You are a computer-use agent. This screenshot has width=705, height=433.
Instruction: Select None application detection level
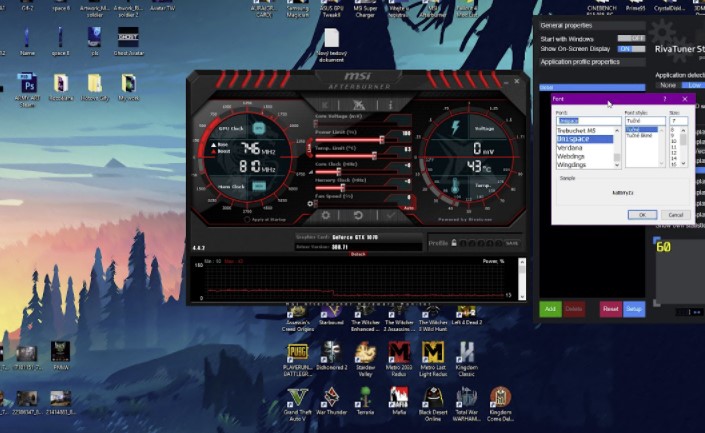(668, 85)
